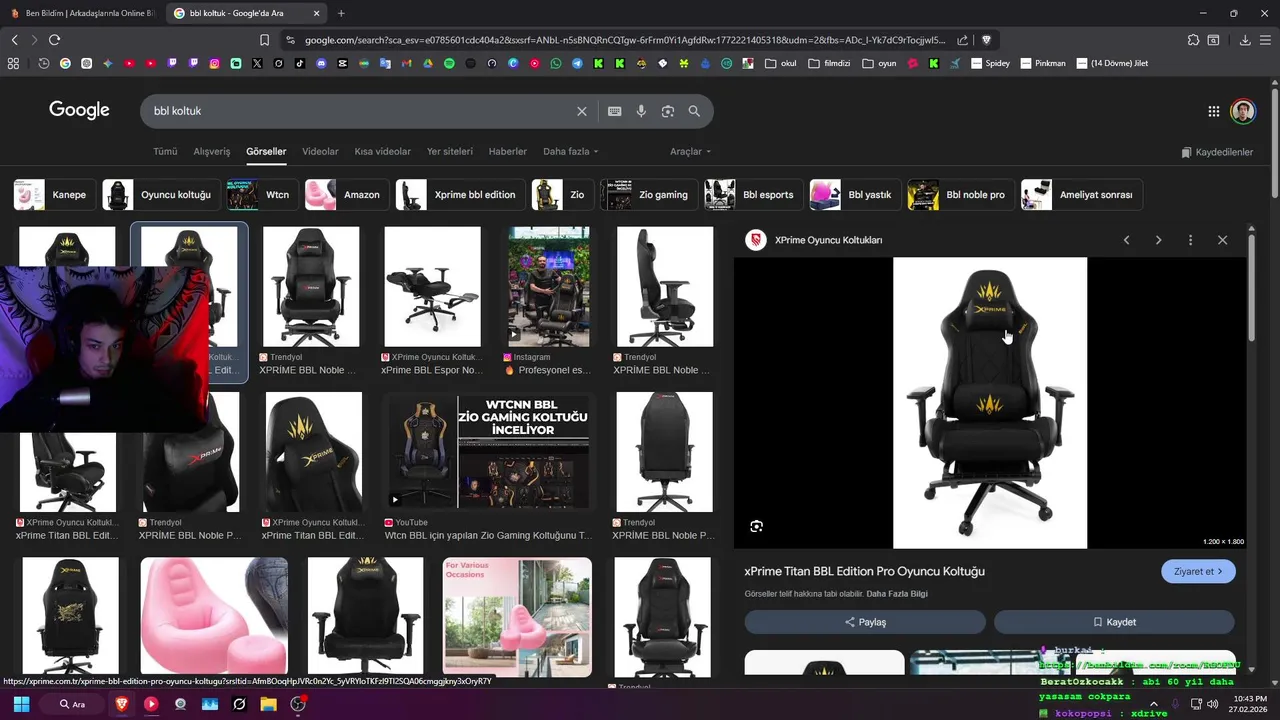Click in the bbl koltuk search field
This screenshot has width=1280, height=720.
[x=360, y=111]
